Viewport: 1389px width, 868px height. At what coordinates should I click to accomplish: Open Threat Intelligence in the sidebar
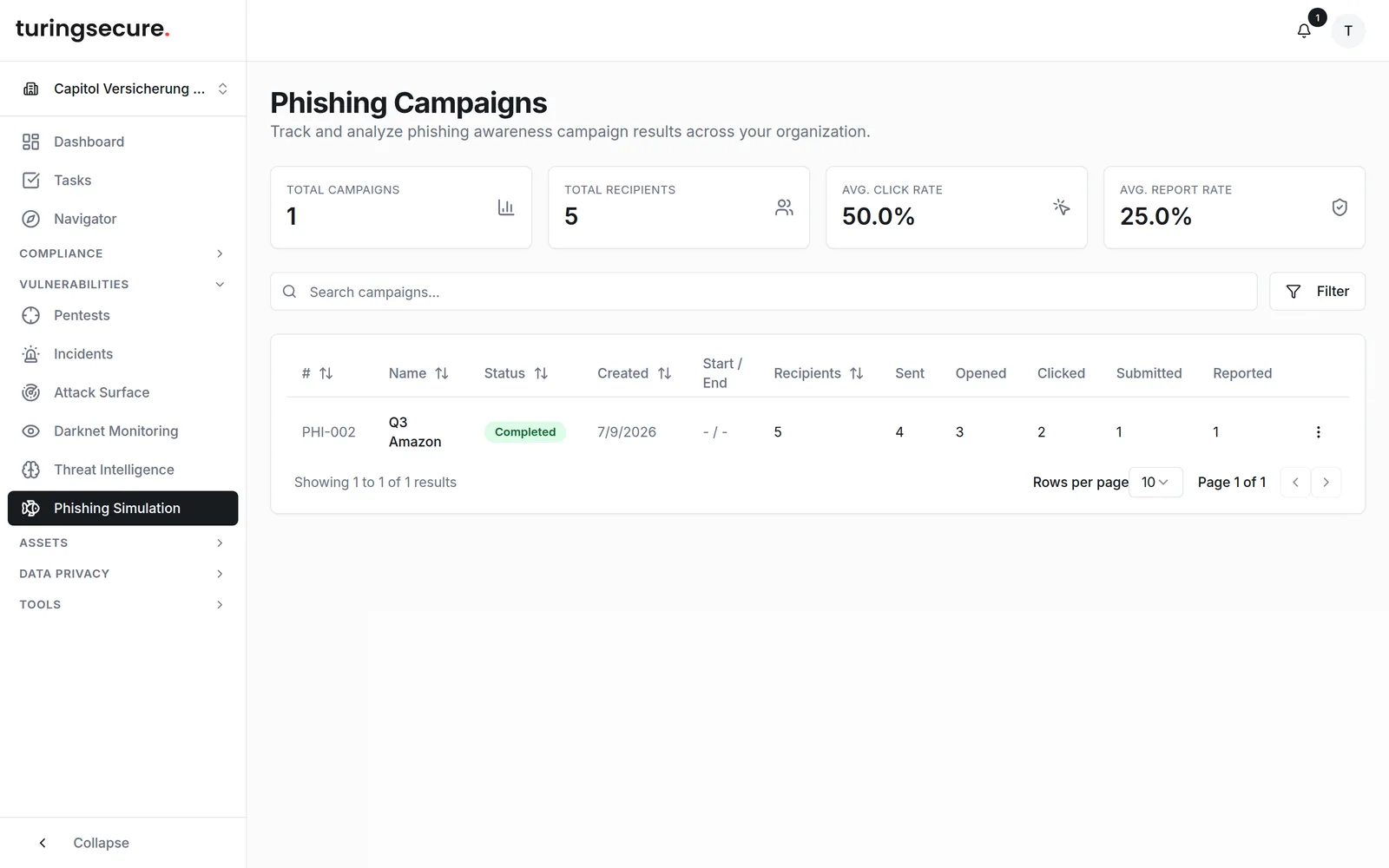coord(123,470)
